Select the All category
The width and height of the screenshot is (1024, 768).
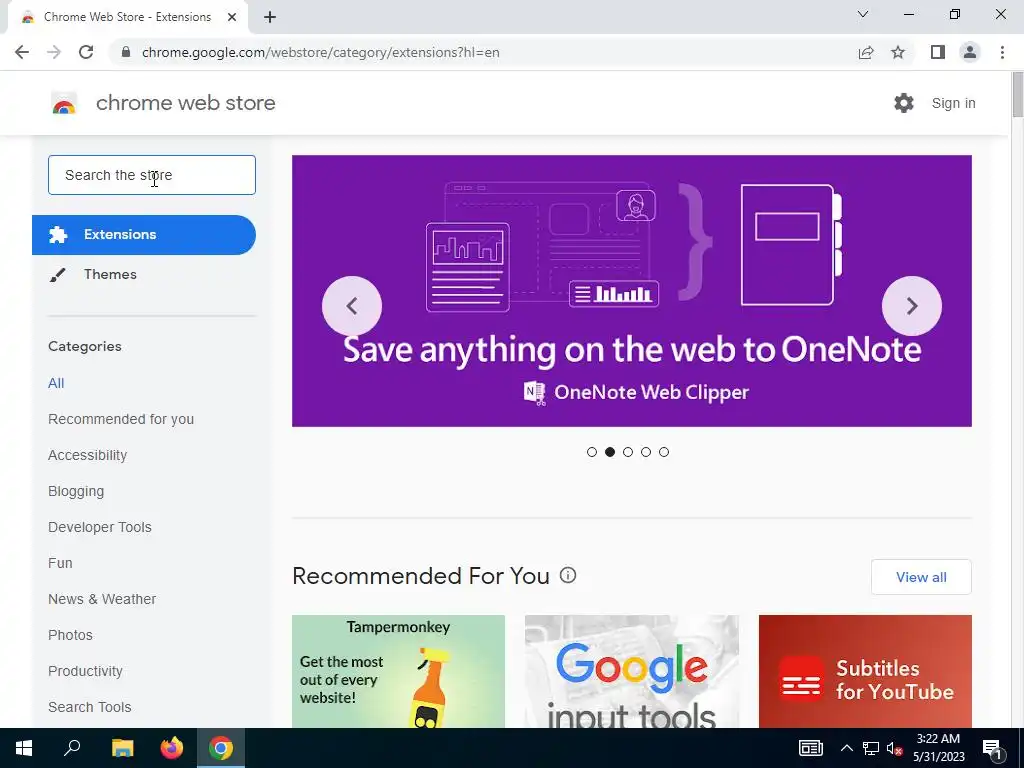point(56,383)
